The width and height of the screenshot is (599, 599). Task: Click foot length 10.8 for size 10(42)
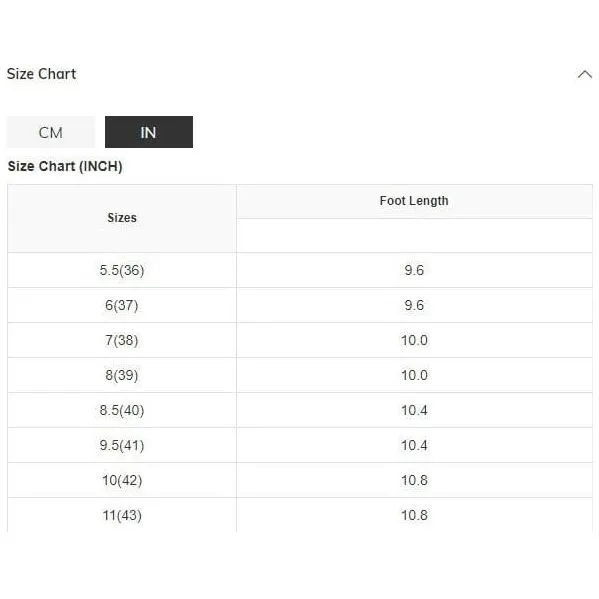[414, 480]
